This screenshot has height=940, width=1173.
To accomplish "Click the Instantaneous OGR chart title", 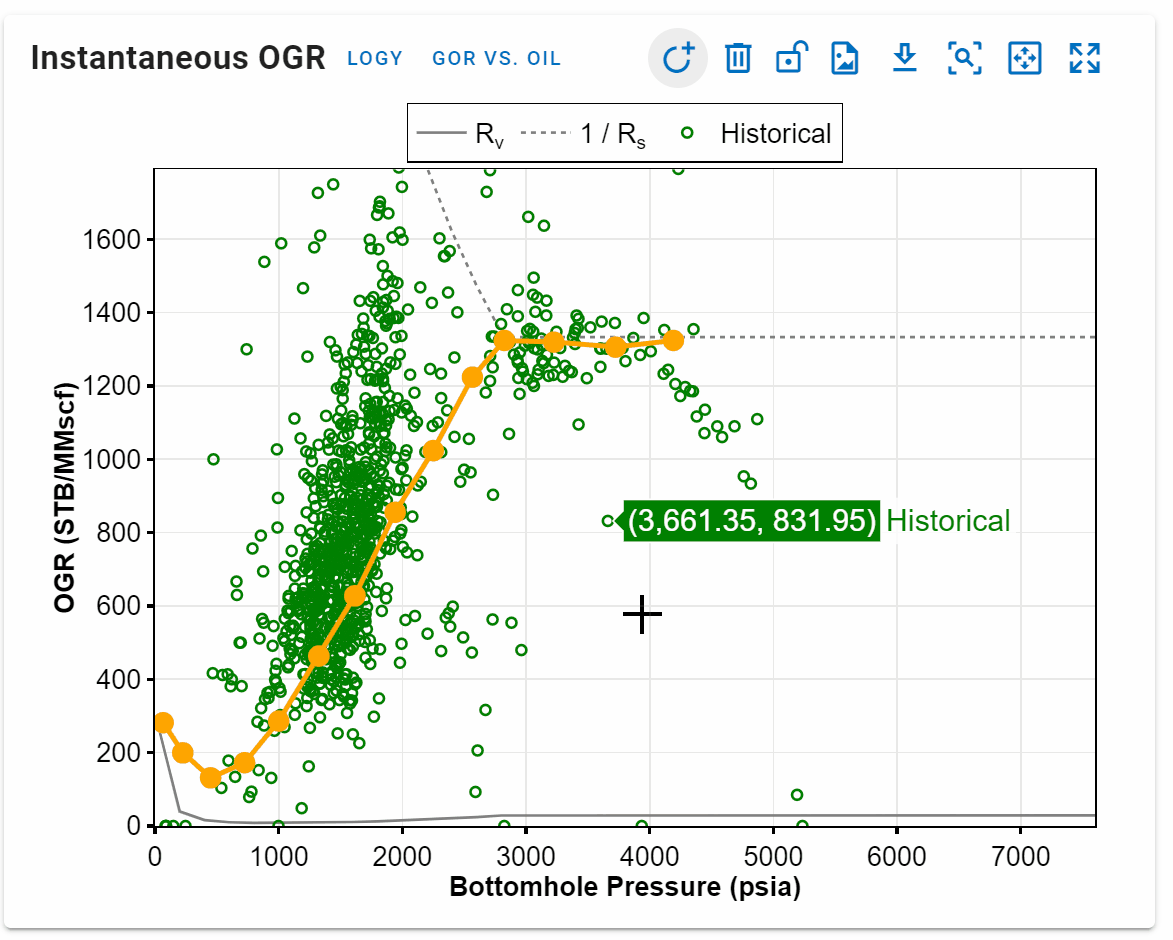I will [178, 58].
